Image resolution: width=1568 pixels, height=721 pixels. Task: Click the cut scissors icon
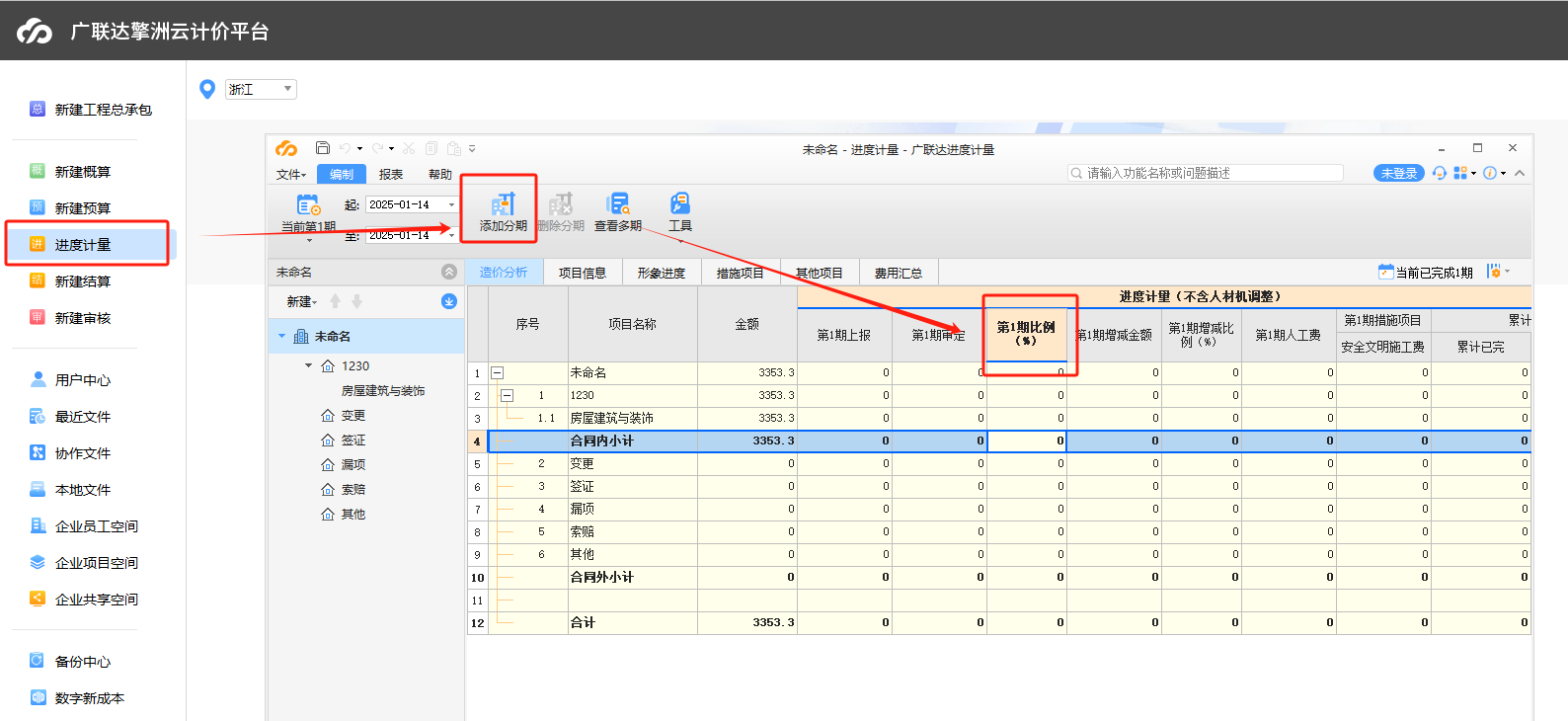click(x=409, y=148)
